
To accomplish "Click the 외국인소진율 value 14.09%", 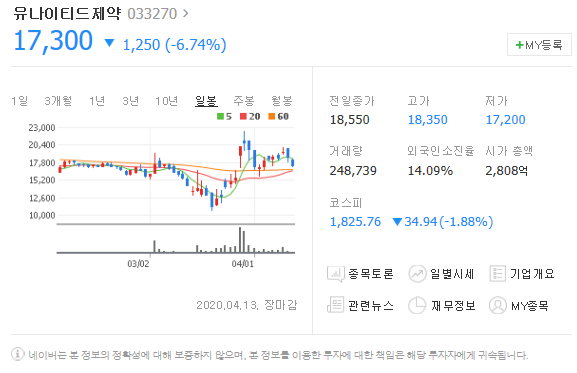I will (x=430, y=171).
